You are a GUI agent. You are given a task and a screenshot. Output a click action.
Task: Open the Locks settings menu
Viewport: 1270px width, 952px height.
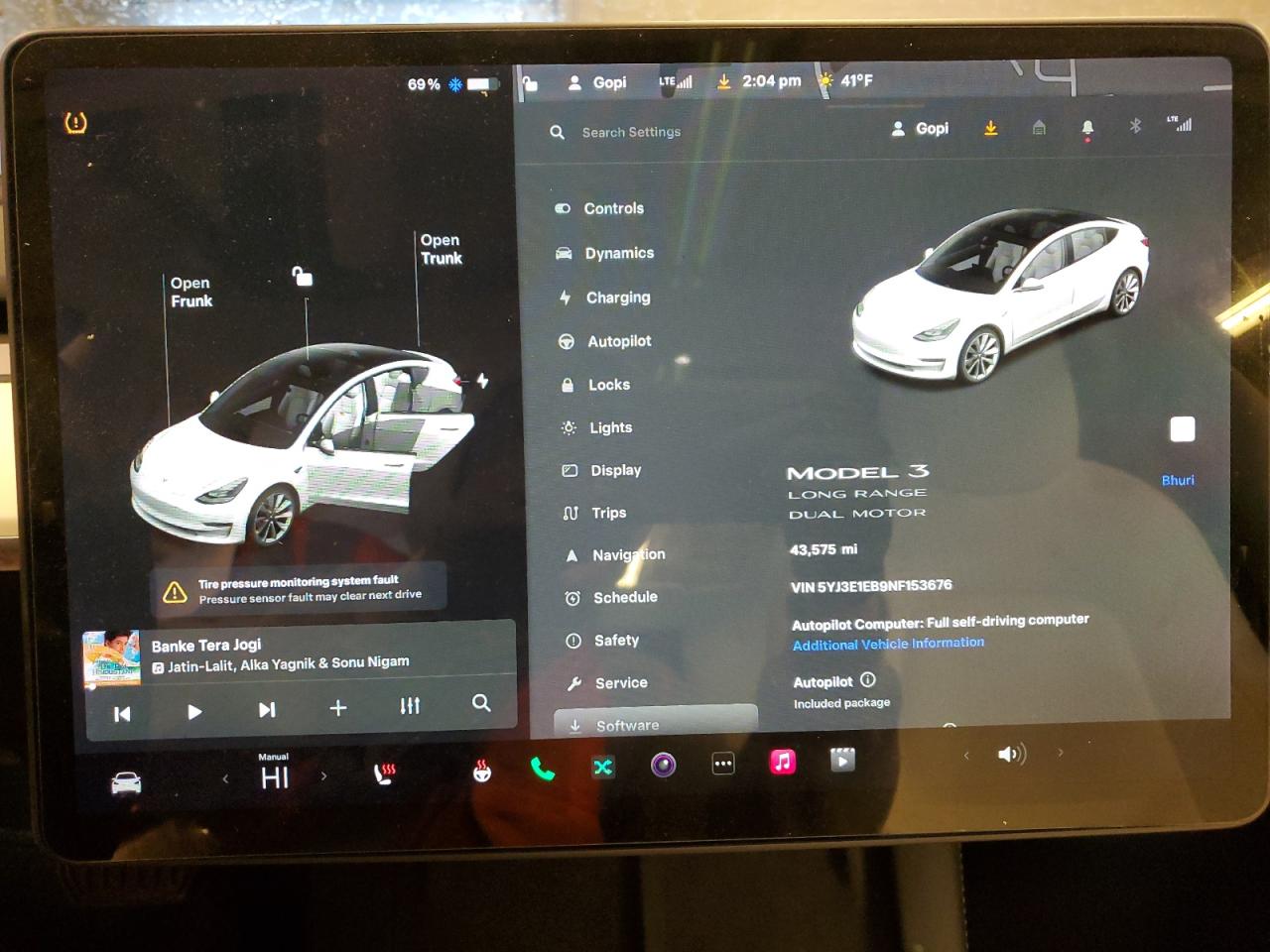[x=595, y=385]
